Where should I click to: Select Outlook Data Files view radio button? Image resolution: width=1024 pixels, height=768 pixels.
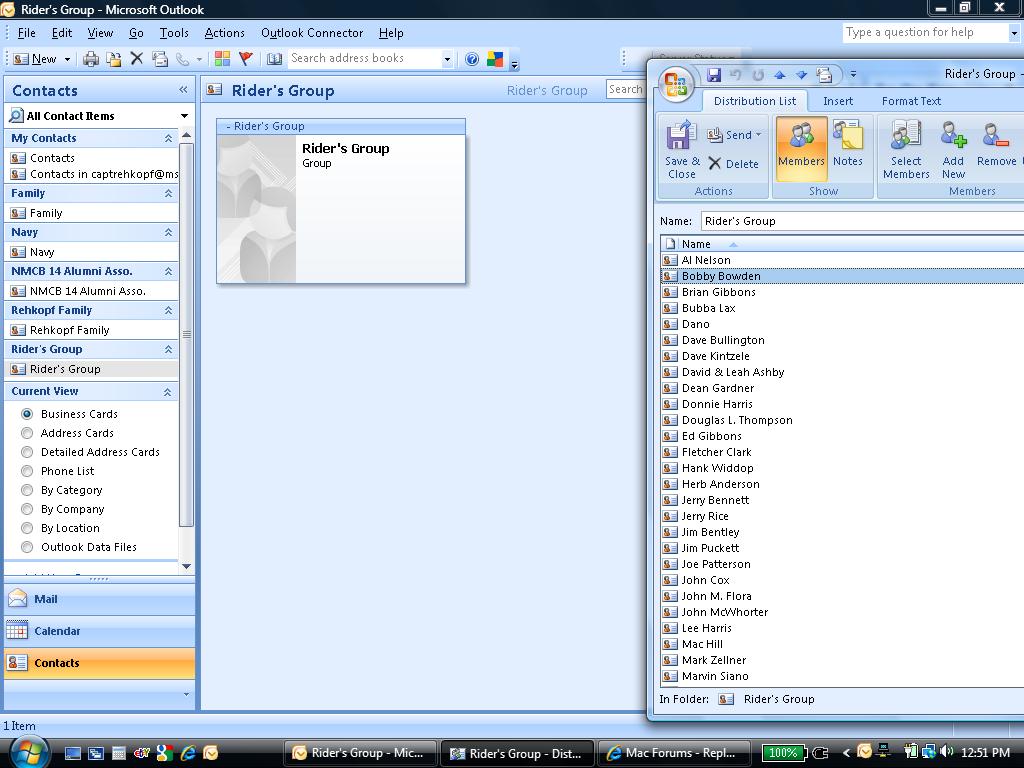tap(27, 547)
